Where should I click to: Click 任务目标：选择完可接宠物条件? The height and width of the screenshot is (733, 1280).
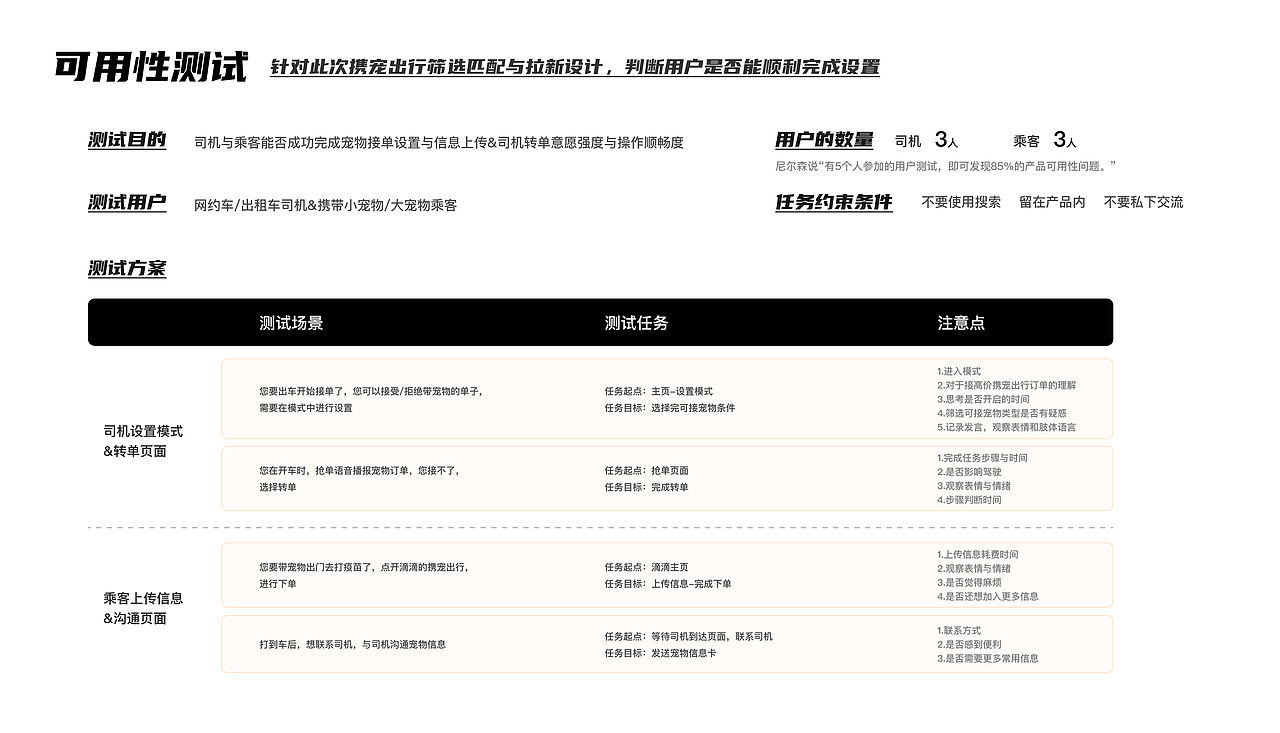pyautogui.click(x=669, y=408)
